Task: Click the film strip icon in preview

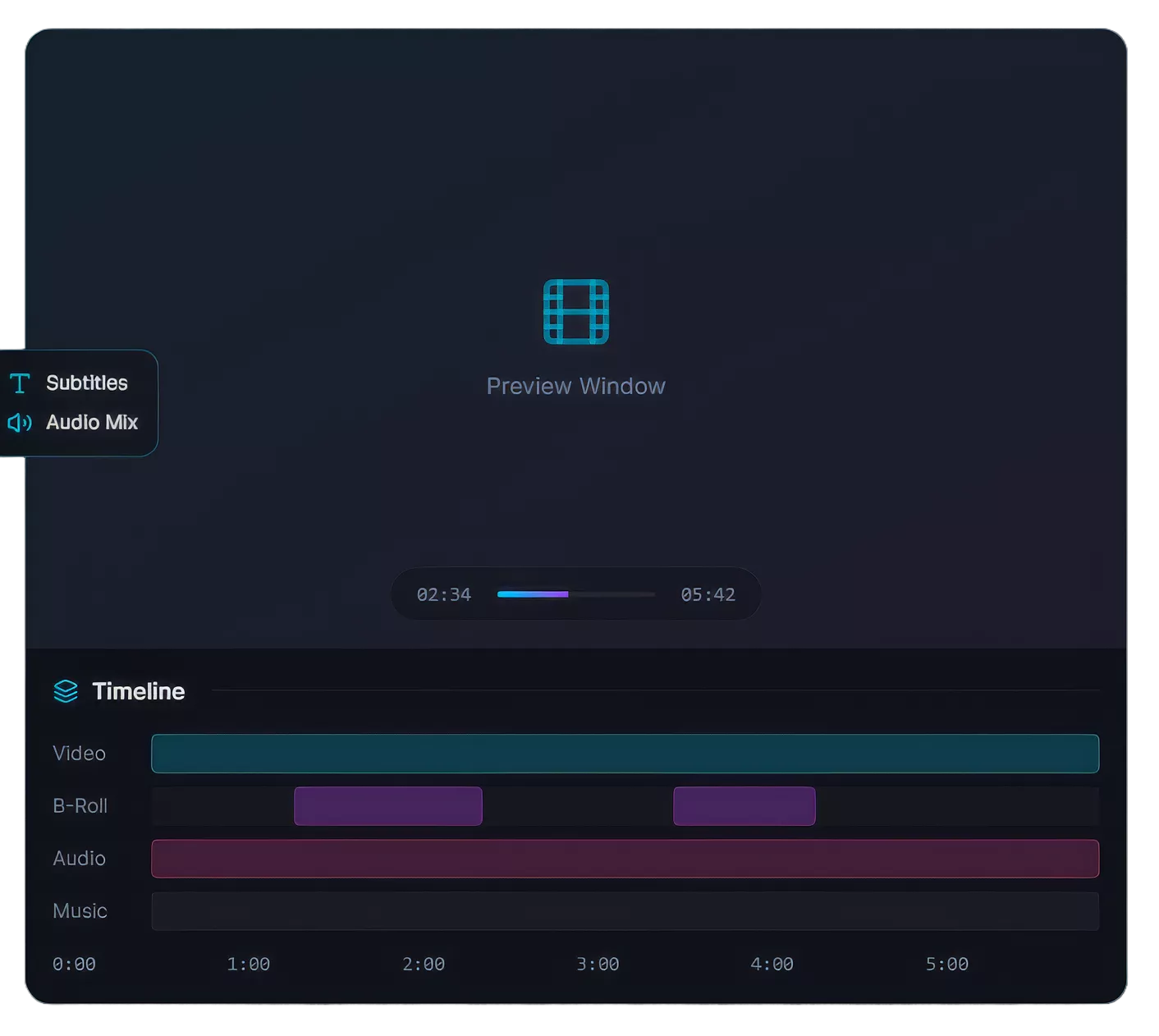Action: [575, 312]
